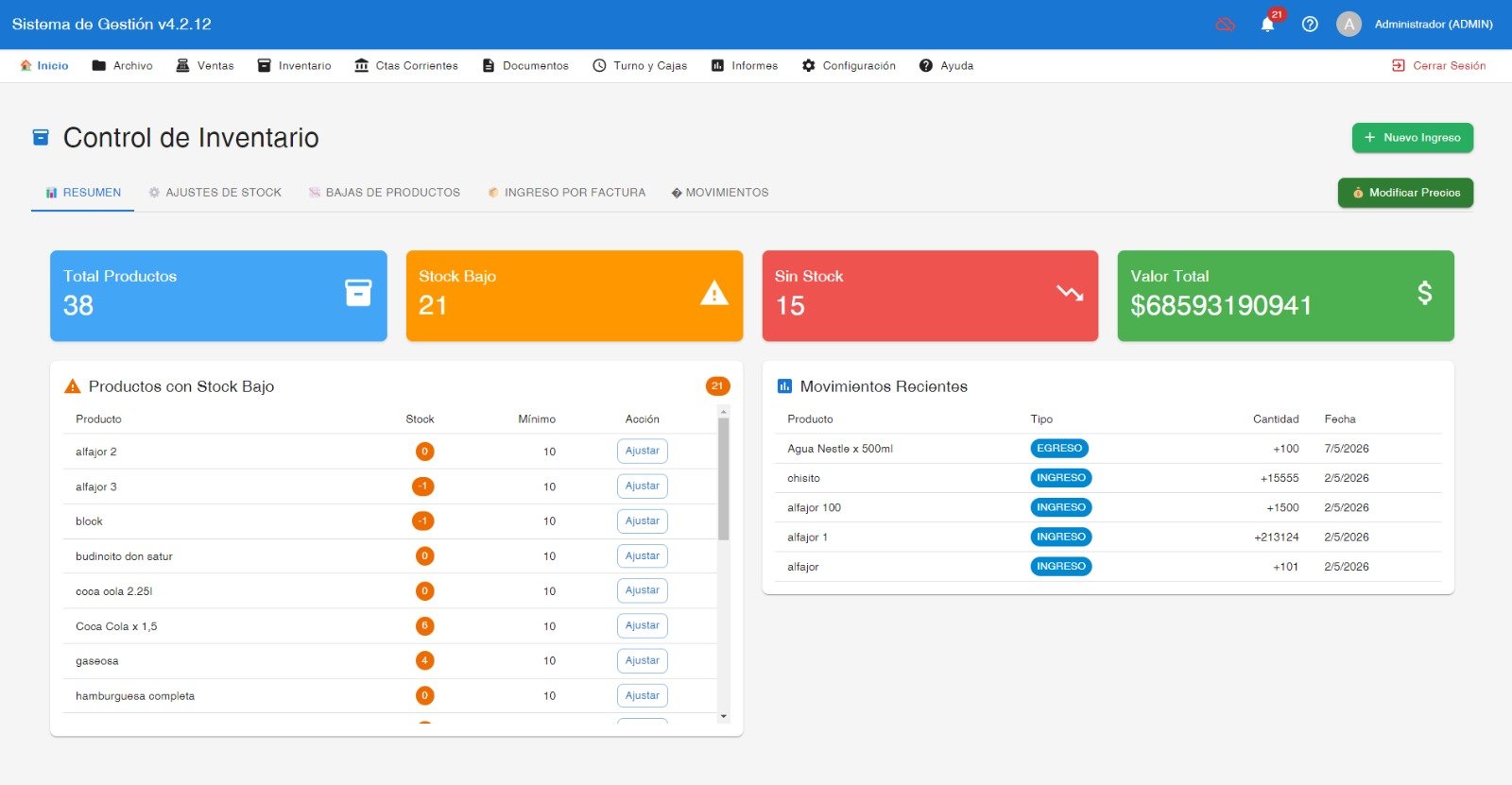Click the Archivo folder icon
Screen dimensions: 1512x785
(x=98, y=65)
